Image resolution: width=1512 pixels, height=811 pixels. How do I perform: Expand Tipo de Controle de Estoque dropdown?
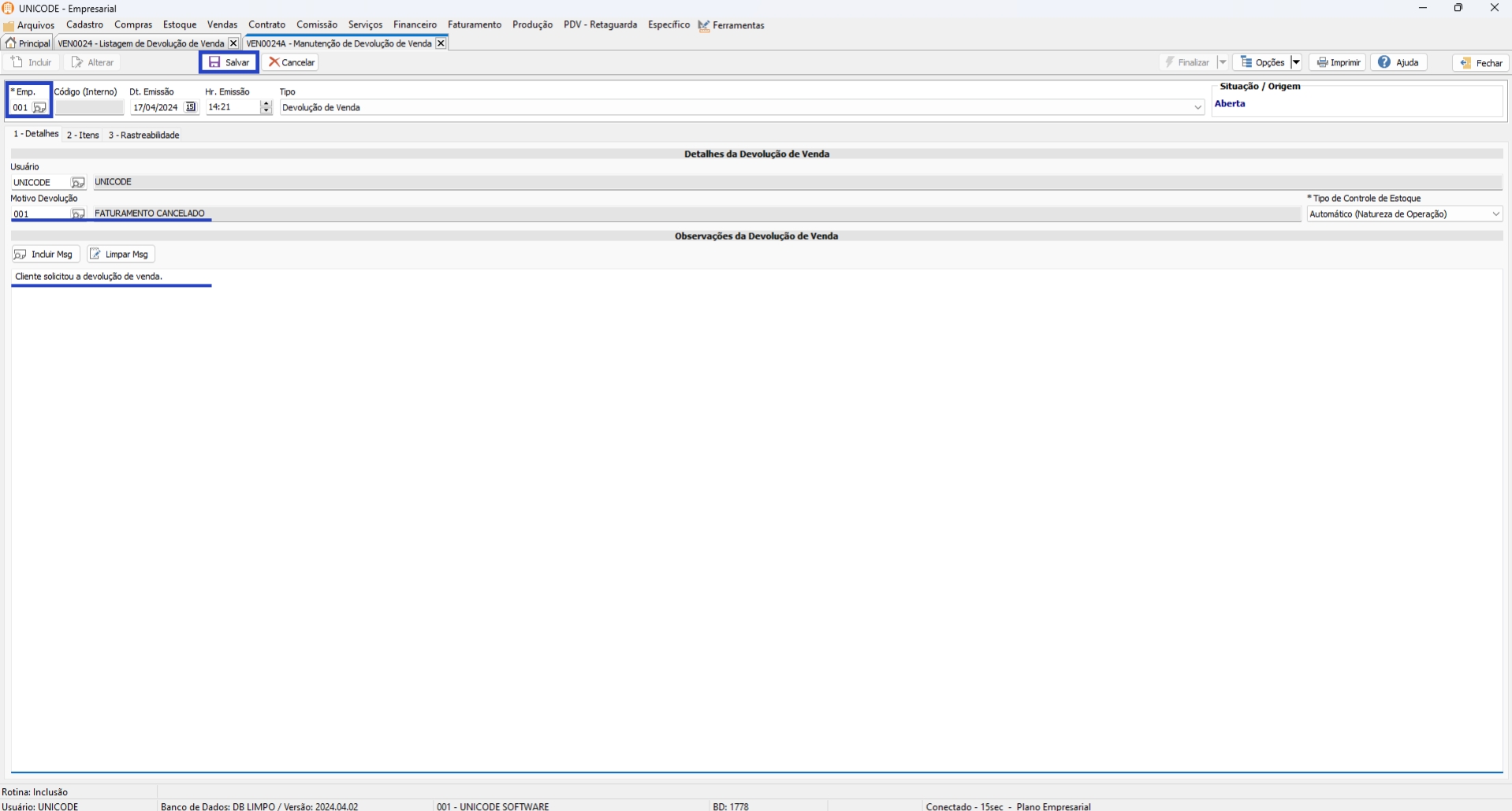coord(1495,214)
